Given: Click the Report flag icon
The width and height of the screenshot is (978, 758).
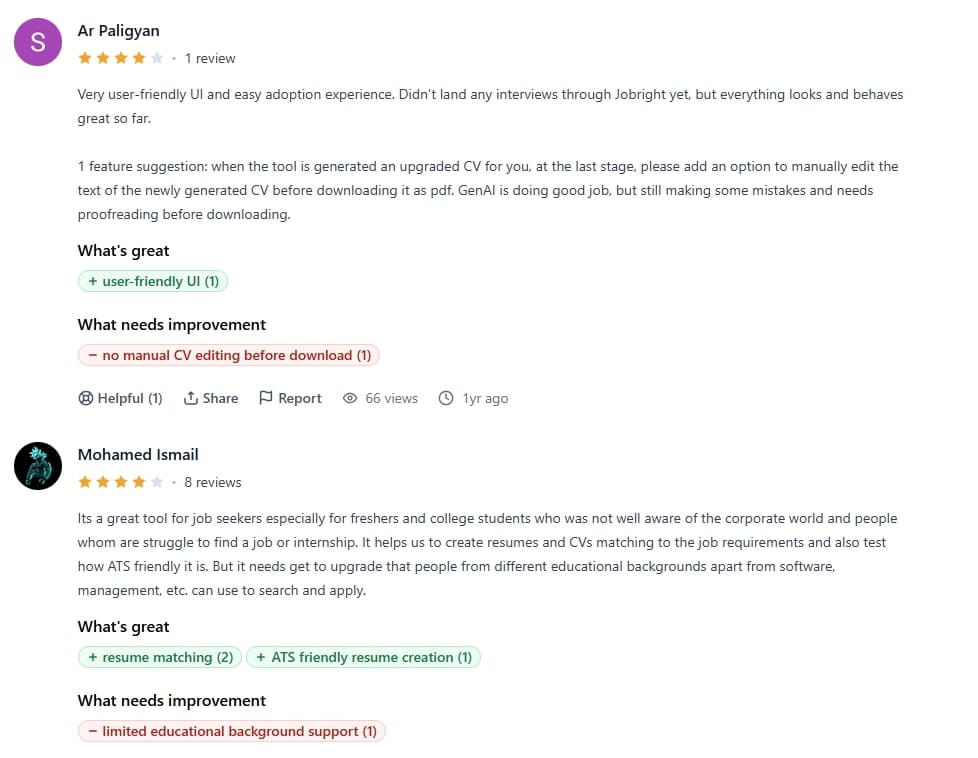Looking at the screenshot, I should tap(266, 398).
